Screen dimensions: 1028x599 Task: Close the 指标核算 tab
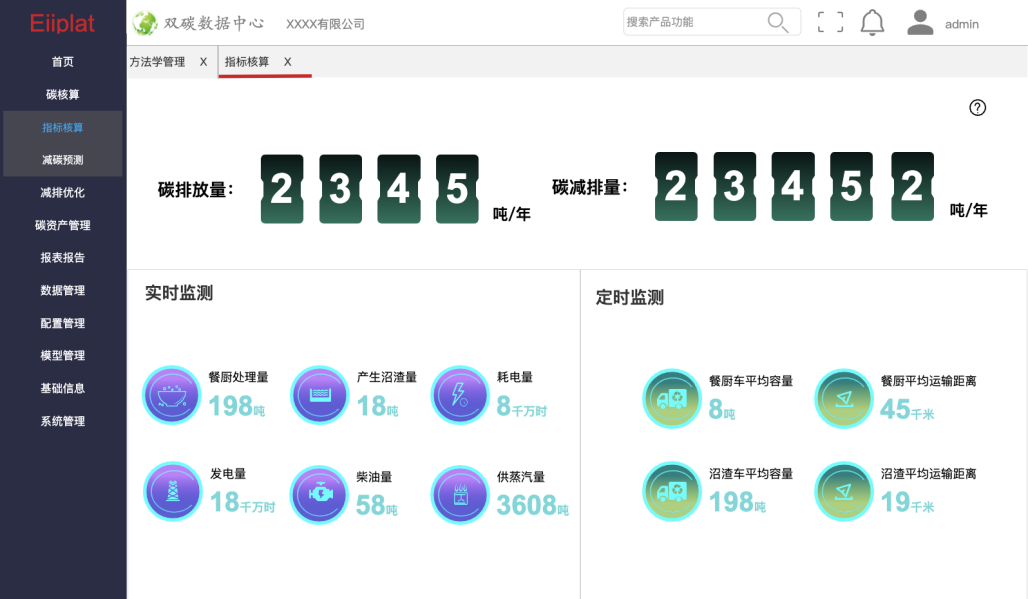[x=288, y=62]
